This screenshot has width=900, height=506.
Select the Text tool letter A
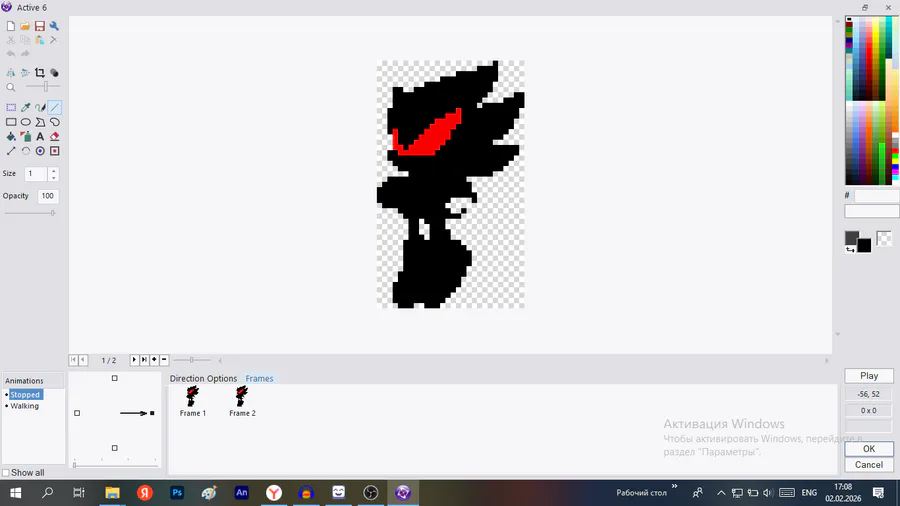click(x=40, y=137)
